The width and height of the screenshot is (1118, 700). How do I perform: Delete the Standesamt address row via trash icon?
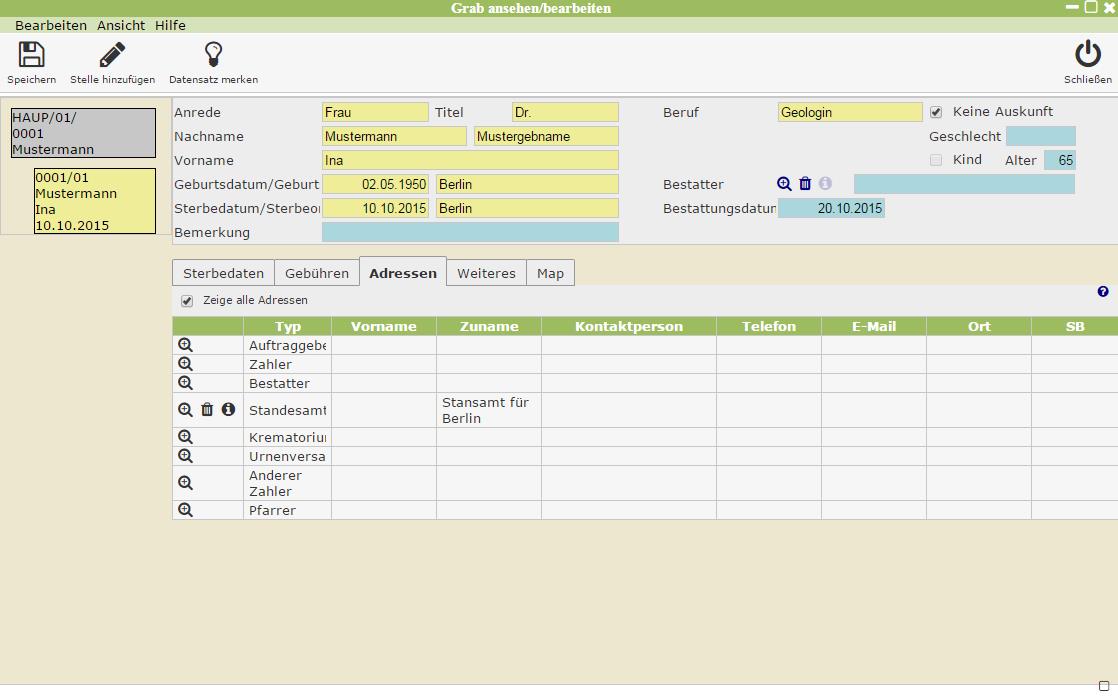(x=207, y=410)
